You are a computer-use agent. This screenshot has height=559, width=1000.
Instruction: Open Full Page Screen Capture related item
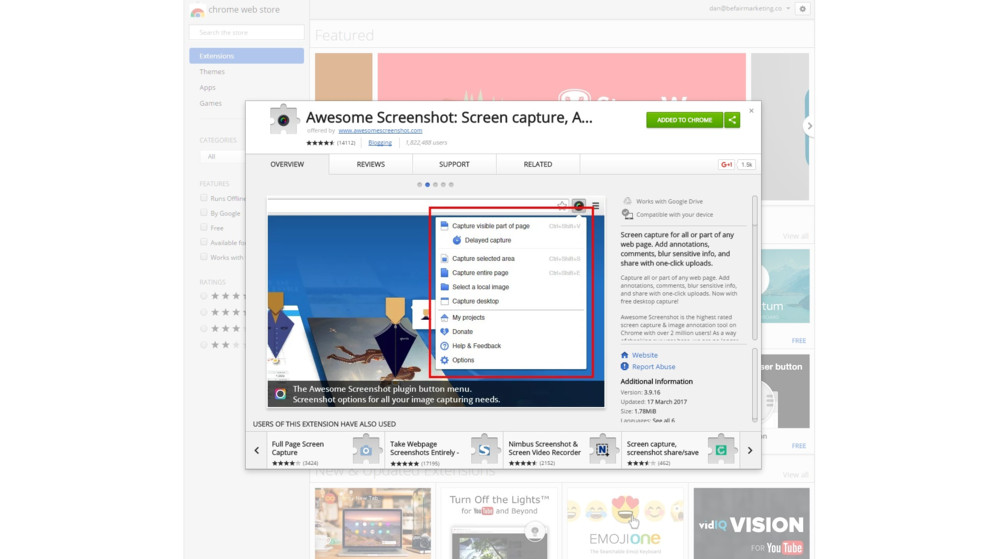326,451
